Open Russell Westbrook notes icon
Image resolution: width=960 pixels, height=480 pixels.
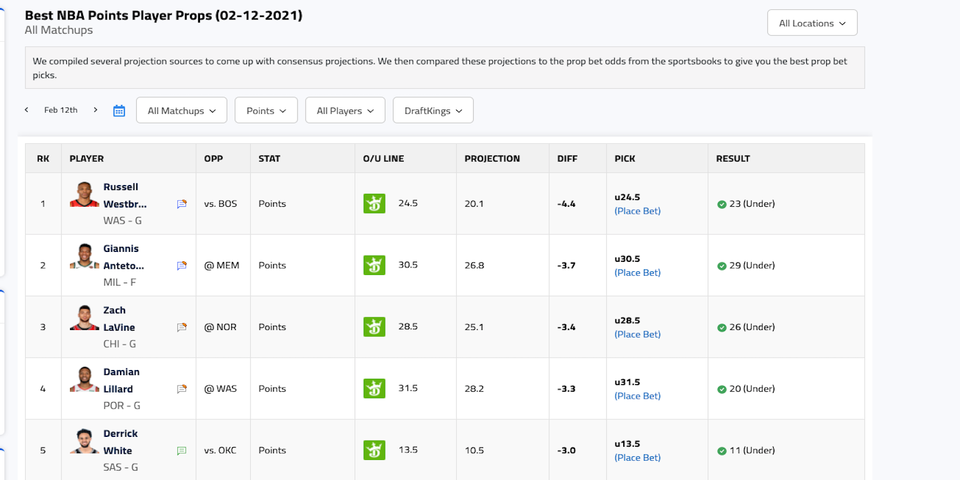coord(182,204)
